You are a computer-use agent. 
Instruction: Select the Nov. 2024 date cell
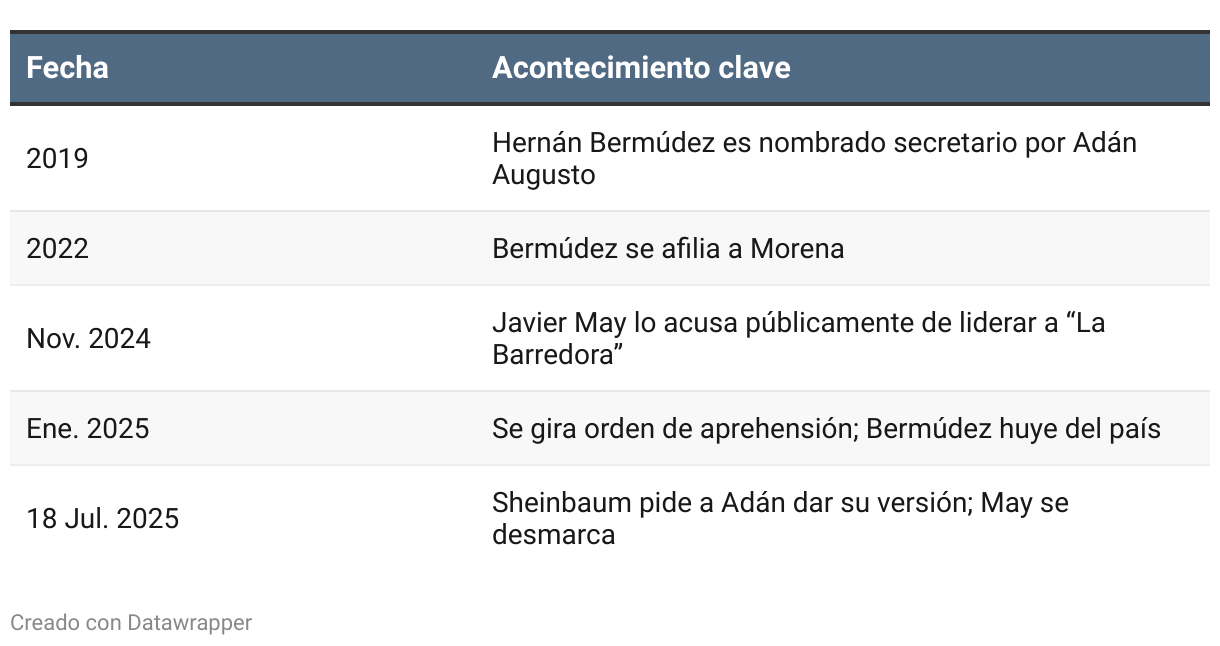(88, 338)
